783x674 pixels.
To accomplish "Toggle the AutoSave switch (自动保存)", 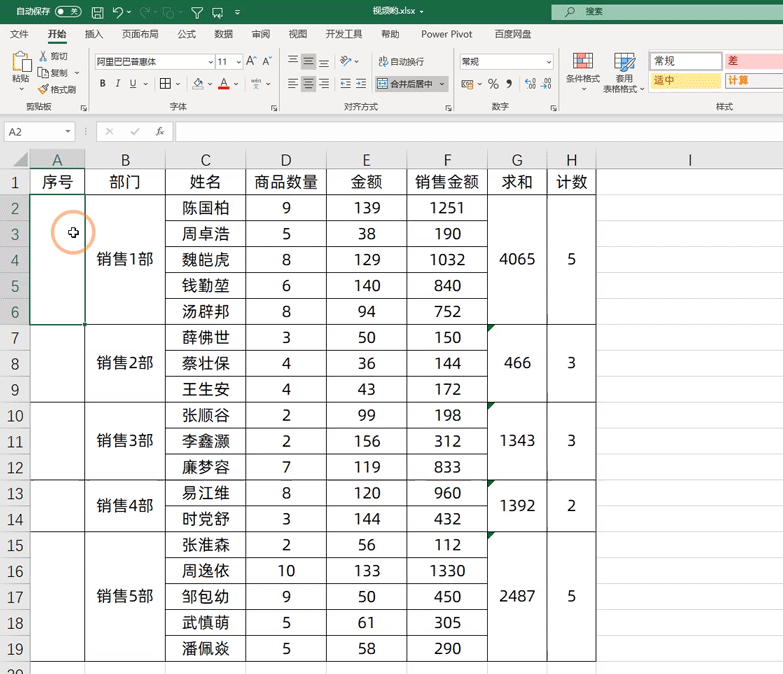I will coord(68,11).
